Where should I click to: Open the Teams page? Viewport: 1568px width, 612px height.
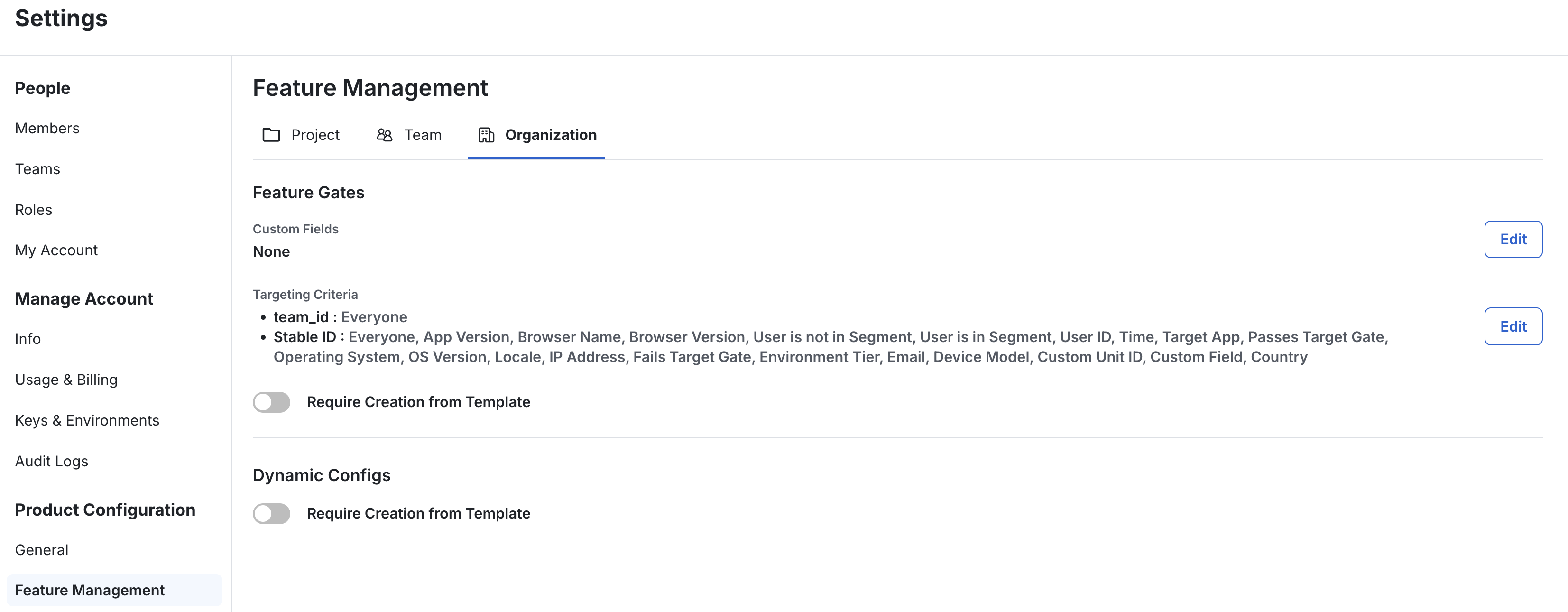point(37,169)
